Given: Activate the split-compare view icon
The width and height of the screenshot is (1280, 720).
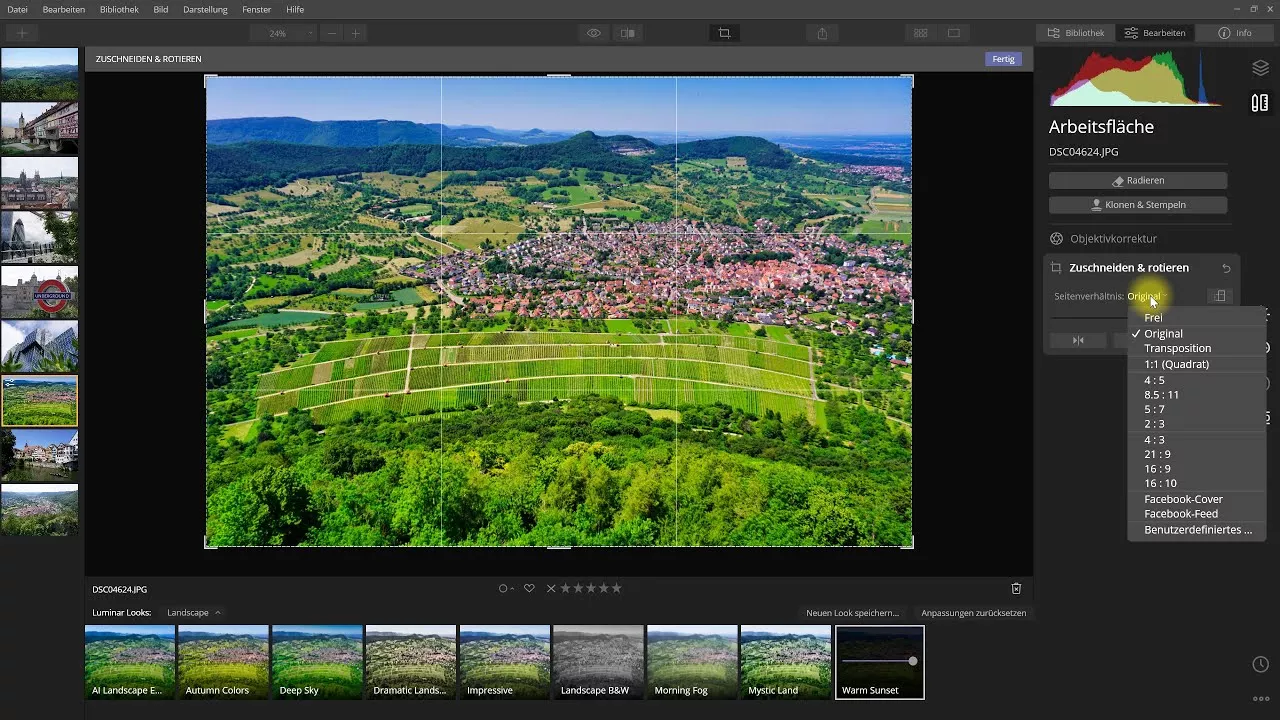Looking at the screenshot, I should (x=628, y=33).
